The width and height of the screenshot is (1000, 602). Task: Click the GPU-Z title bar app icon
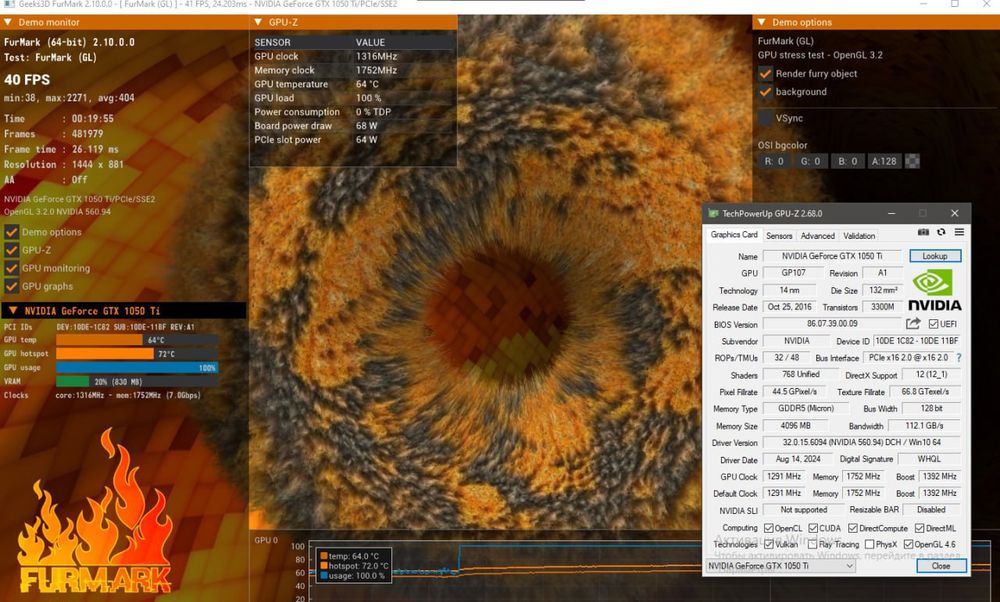712,213
